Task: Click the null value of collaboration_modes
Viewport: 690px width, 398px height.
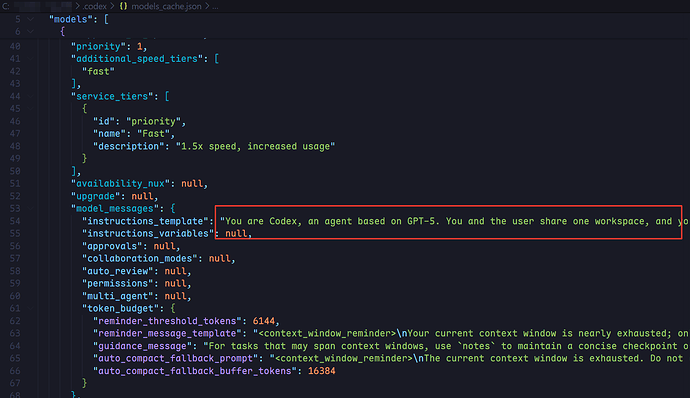Action: click(220, 258)
